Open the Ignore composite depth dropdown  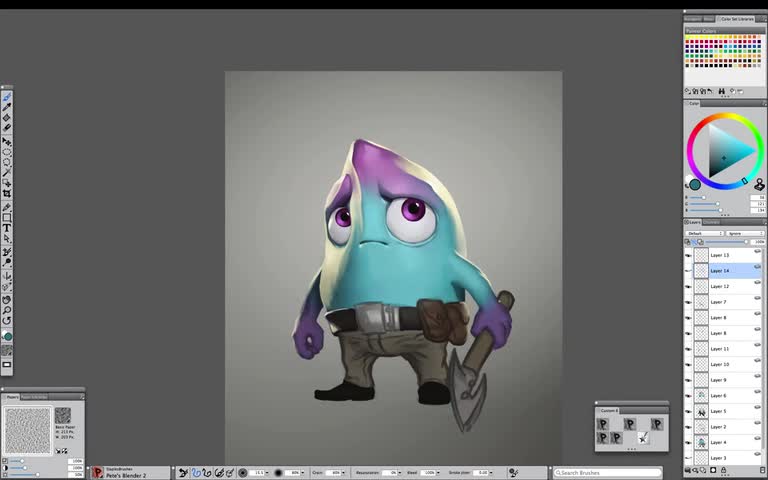(x=745, y=233)
